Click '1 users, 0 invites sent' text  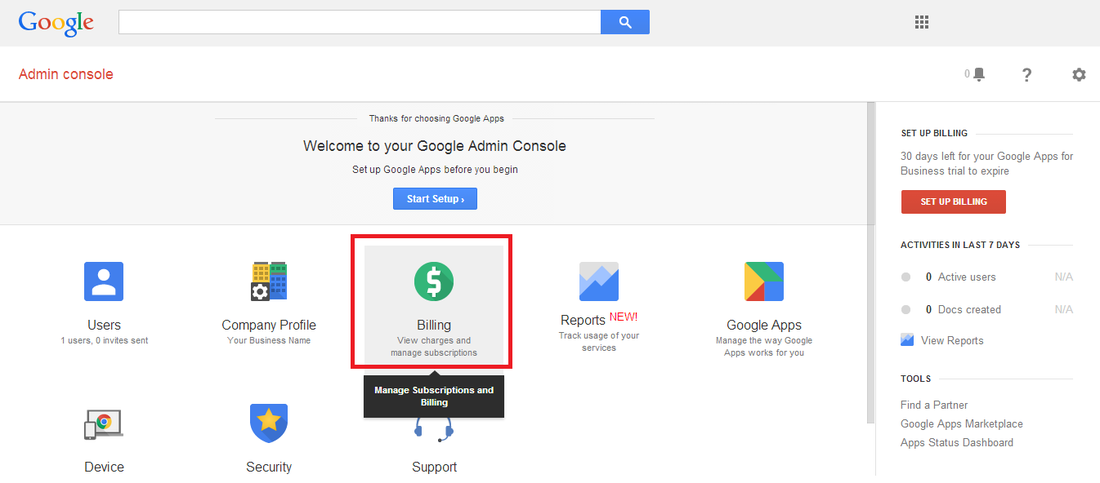(104, 340)
